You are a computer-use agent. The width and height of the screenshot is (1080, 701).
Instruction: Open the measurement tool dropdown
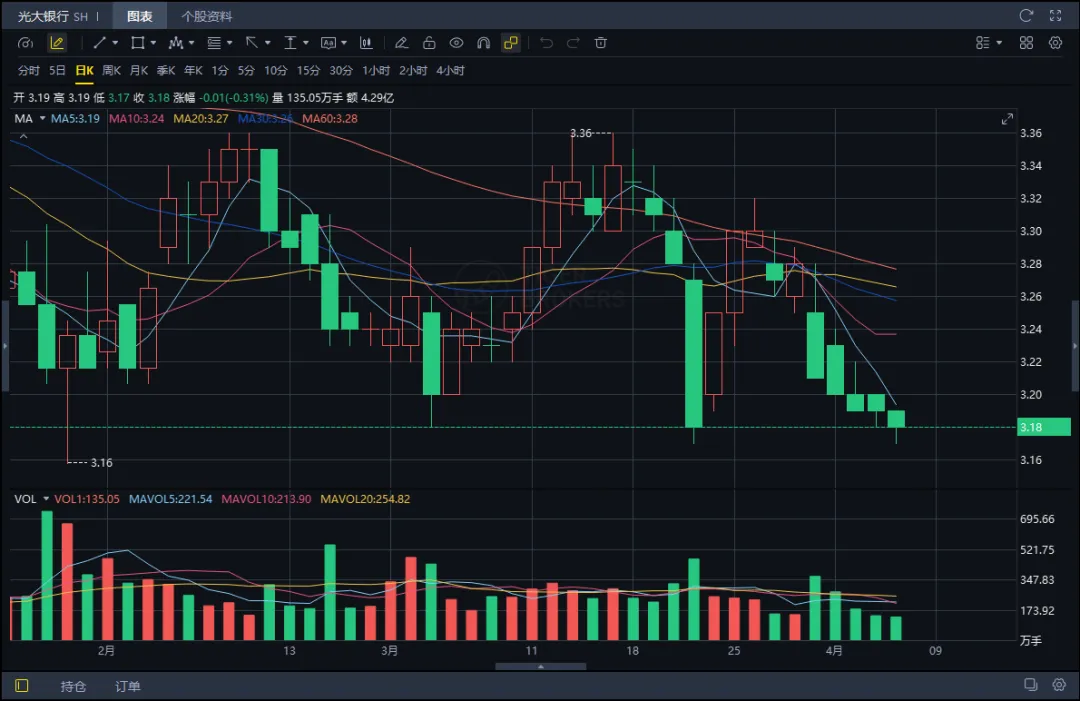click(x=306, y=43)
